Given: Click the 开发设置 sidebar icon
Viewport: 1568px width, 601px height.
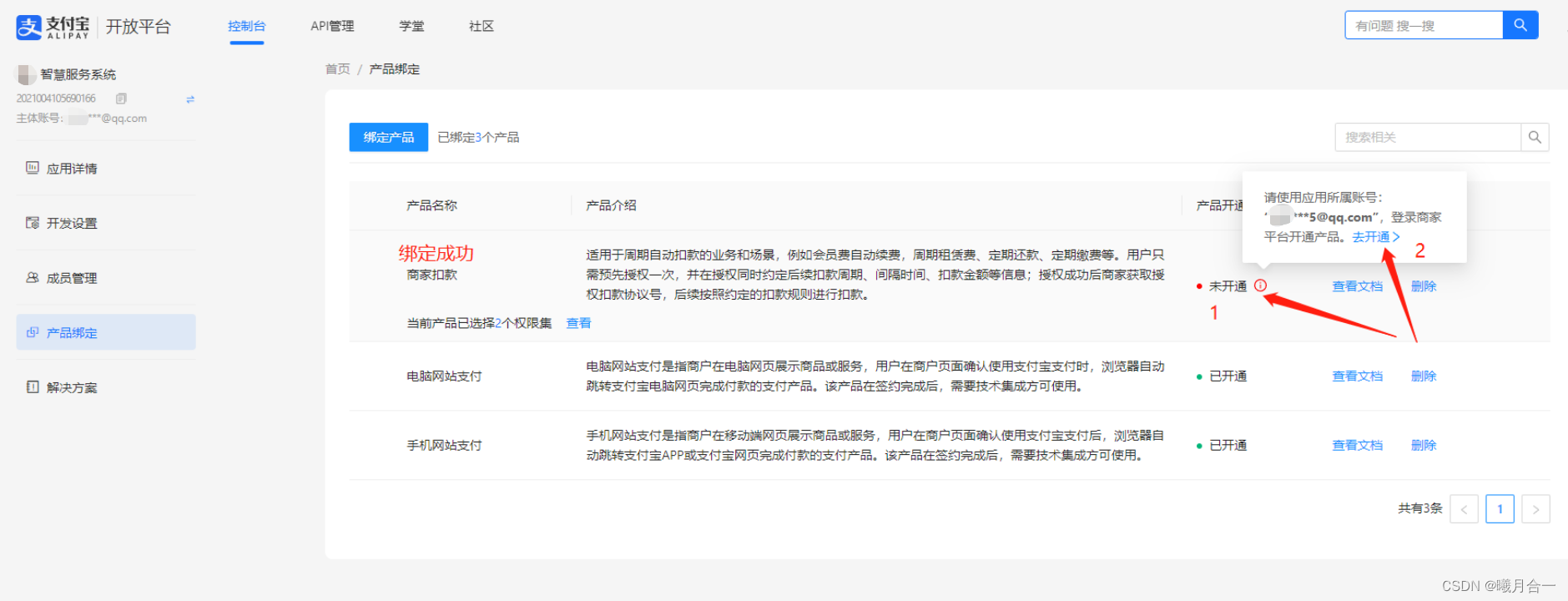Looking at the screenshot, I should point(33,223).
